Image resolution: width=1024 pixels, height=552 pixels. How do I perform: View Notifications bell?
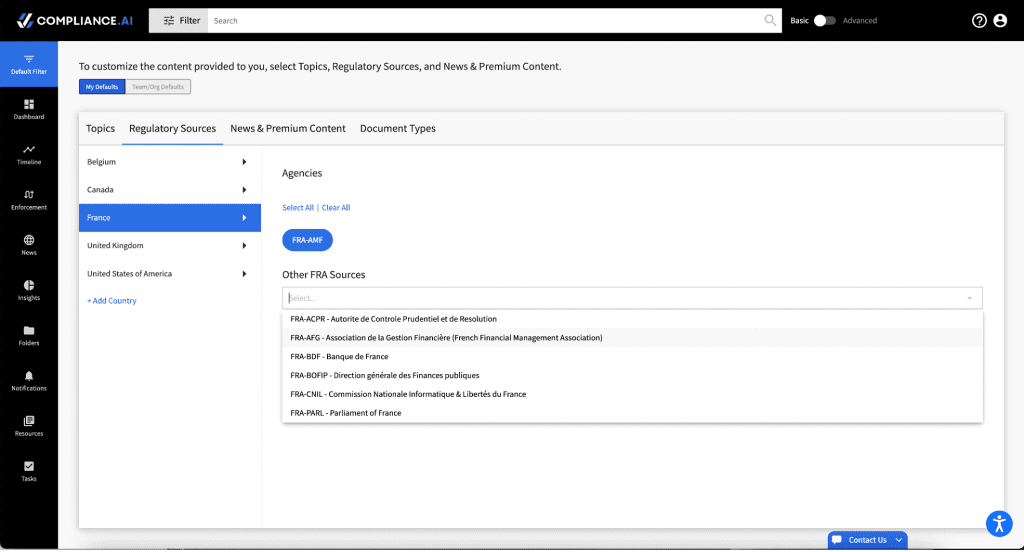pos(29,381)
